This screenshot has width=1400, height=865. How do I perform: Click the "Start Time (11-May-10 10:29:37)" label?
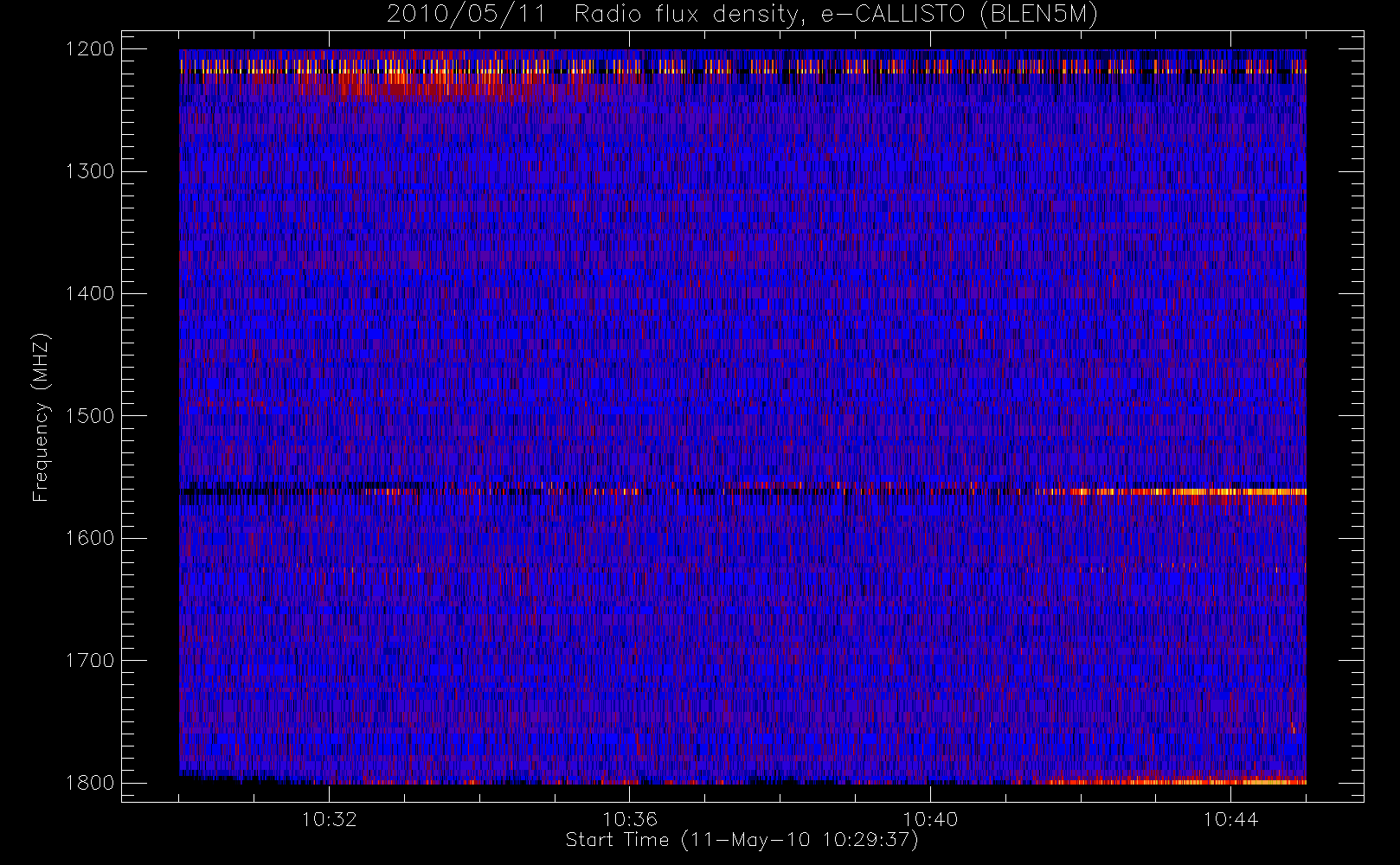pyautogui.click(x=742, y=840)
